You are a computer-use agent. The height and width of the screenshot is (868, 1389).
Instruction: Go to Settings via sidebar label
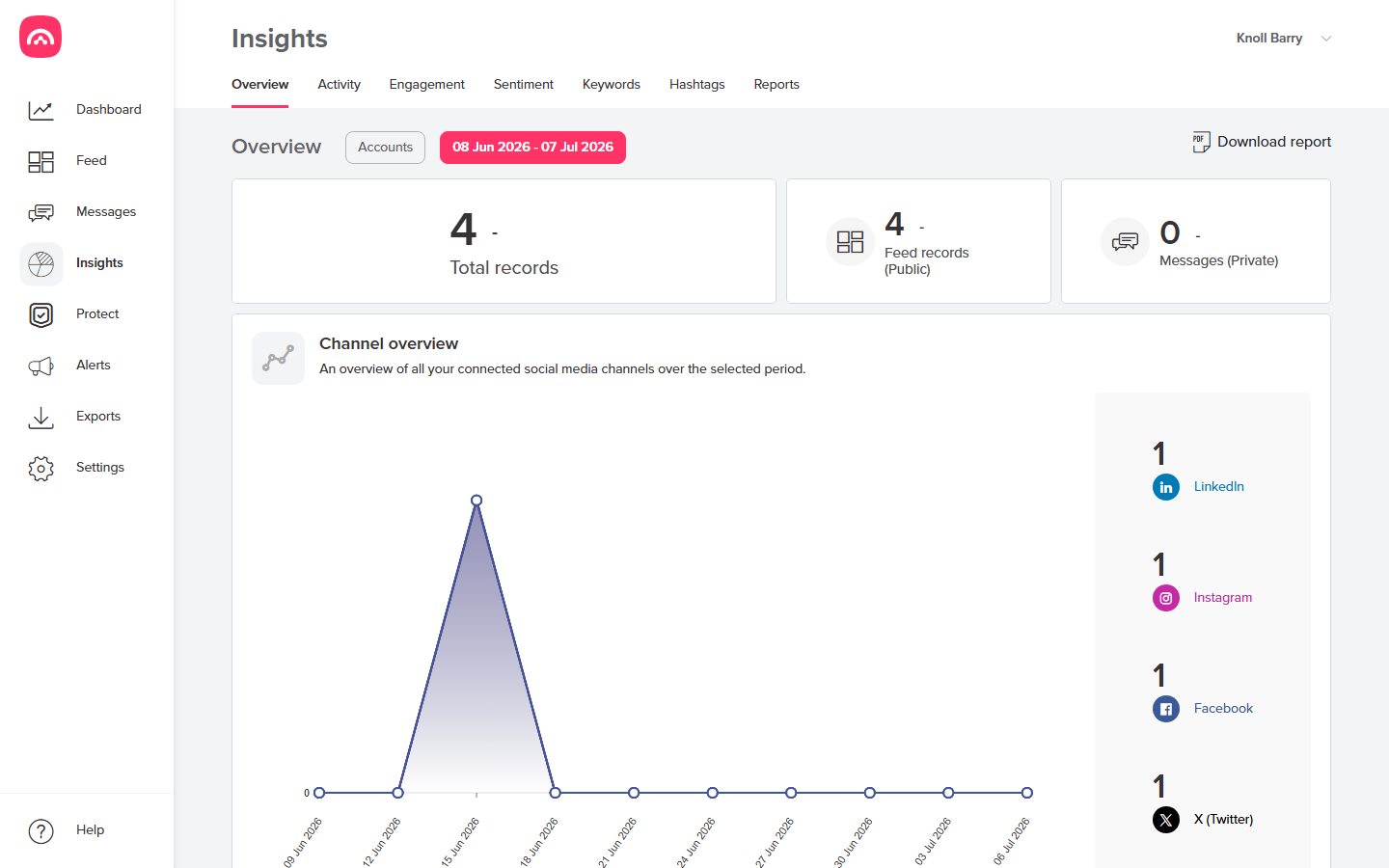coord(100,468)
